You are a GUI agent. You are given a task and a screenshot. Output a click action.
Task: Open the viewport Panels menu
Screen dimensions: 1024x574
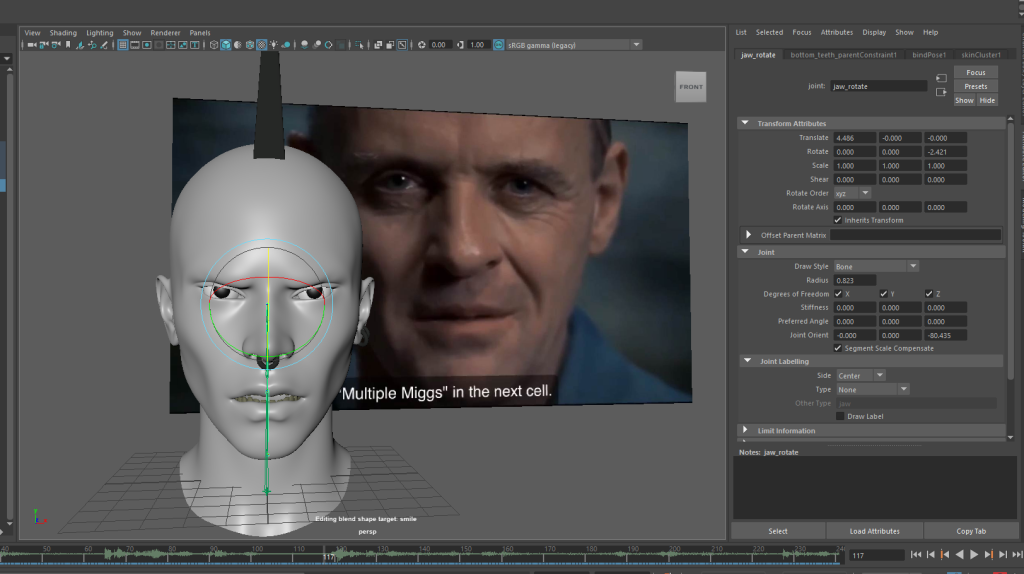click(200, 33)
